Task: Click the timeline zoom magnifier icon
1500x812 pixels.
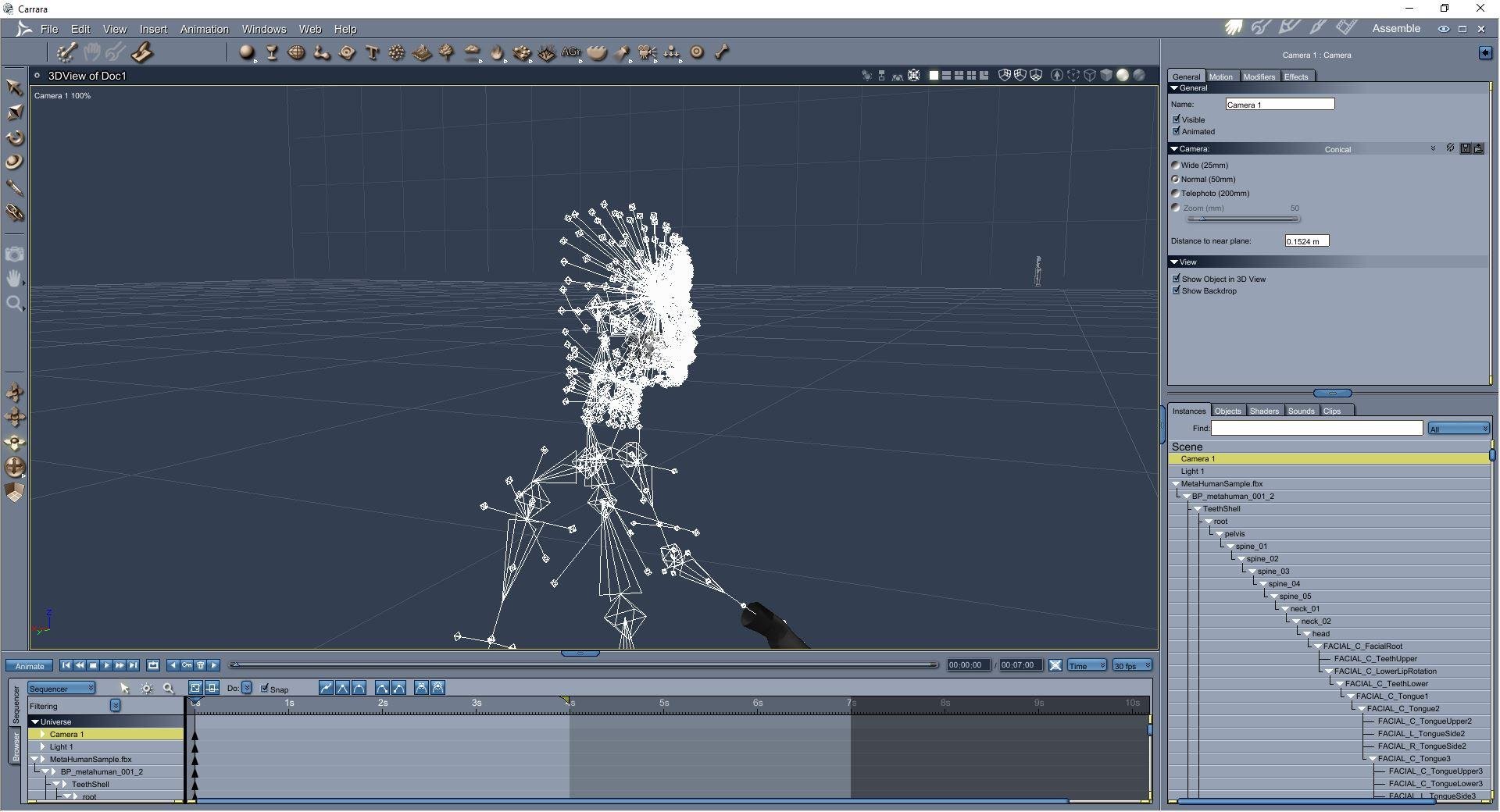Action: click(168, 688)
